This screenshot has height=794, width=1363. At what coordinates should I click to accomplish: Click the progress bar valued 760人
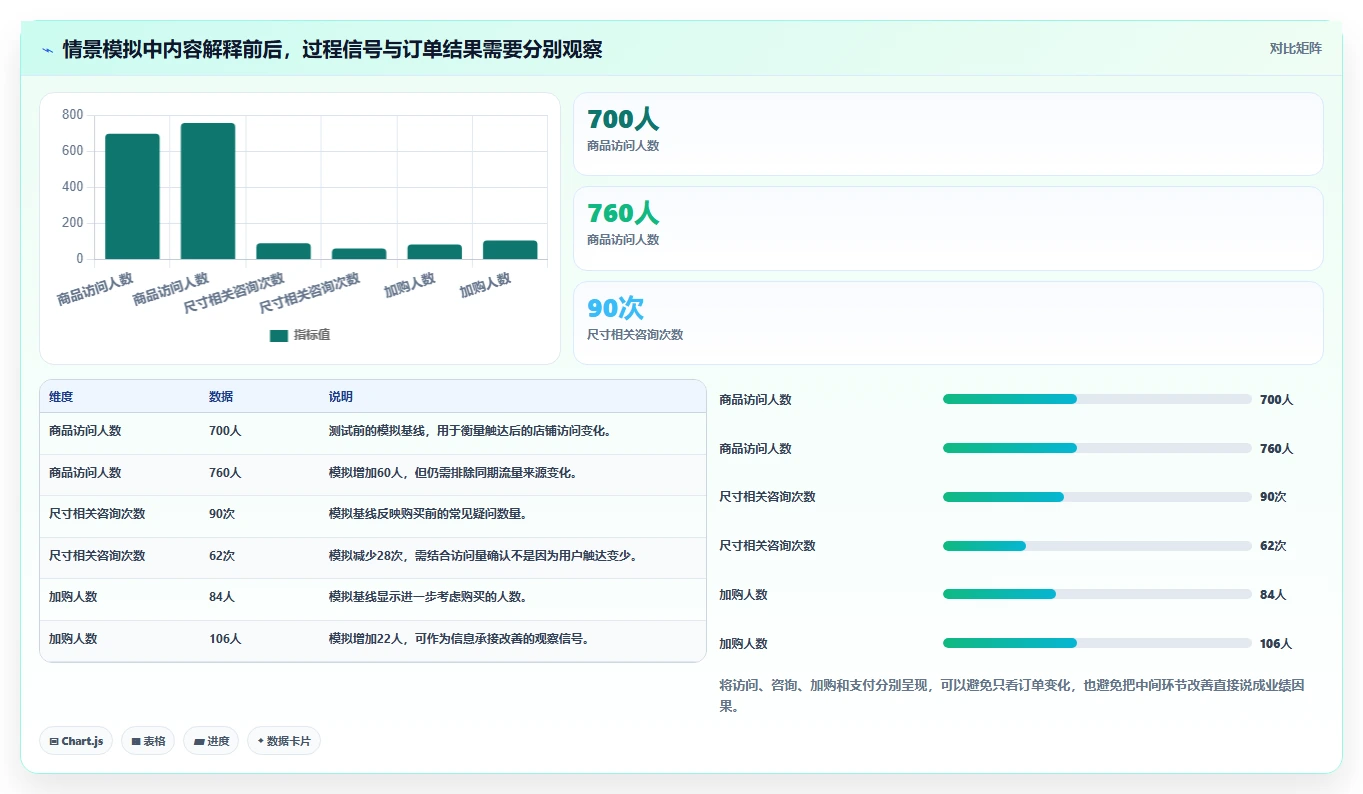(x=1097, y=448)
